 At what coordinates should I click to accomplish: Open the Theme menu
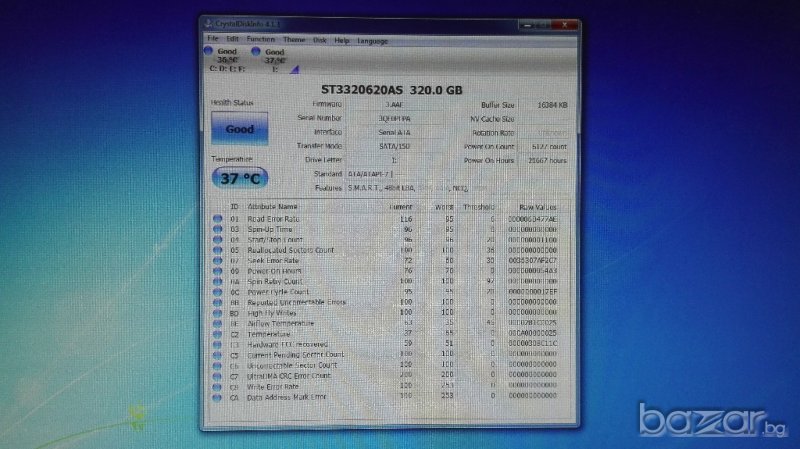pyautogui.click(x=294, y=40)
